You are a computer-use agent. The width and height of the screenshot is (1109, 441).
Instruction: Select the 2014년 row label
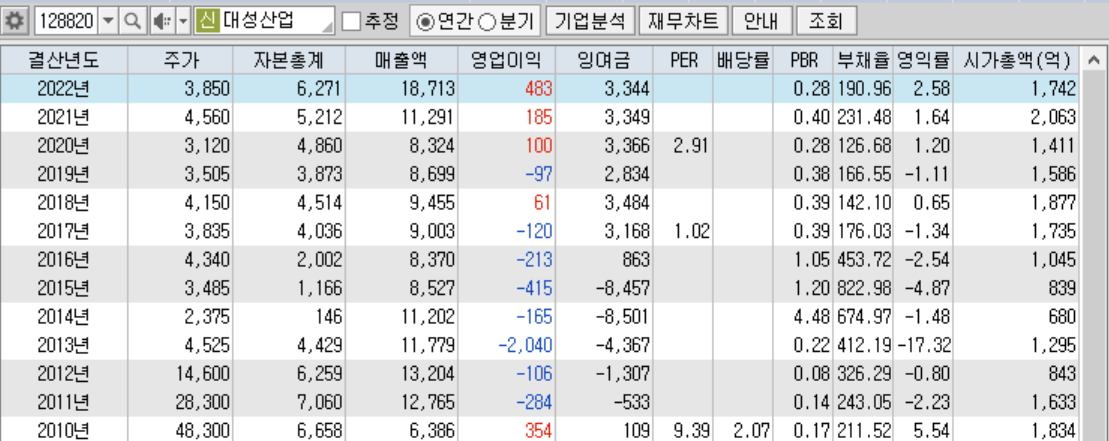coord(64,316)
